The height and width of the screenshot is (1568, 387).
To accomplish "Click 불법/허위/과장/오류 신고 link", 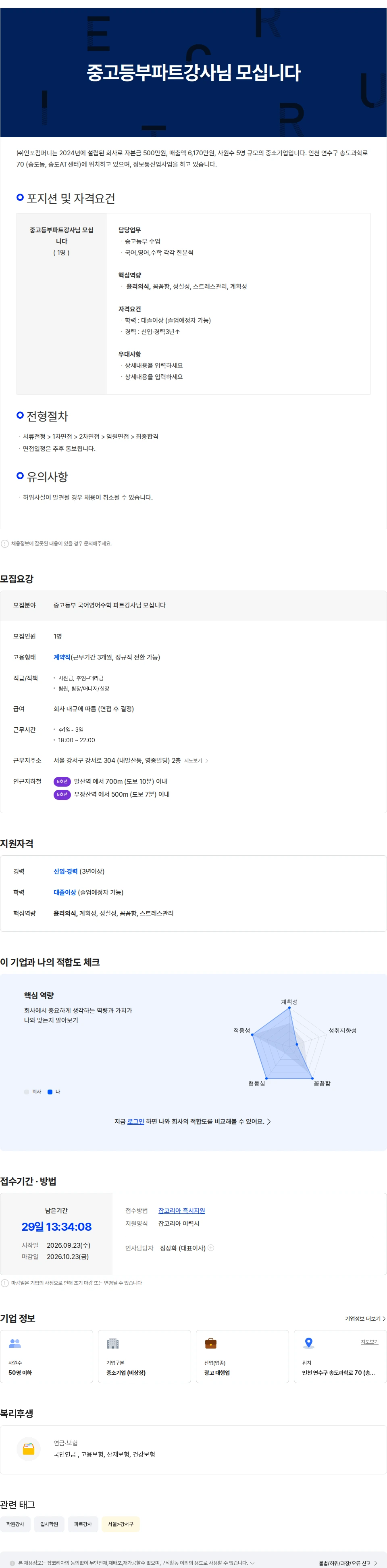I will coord(344,1562).
